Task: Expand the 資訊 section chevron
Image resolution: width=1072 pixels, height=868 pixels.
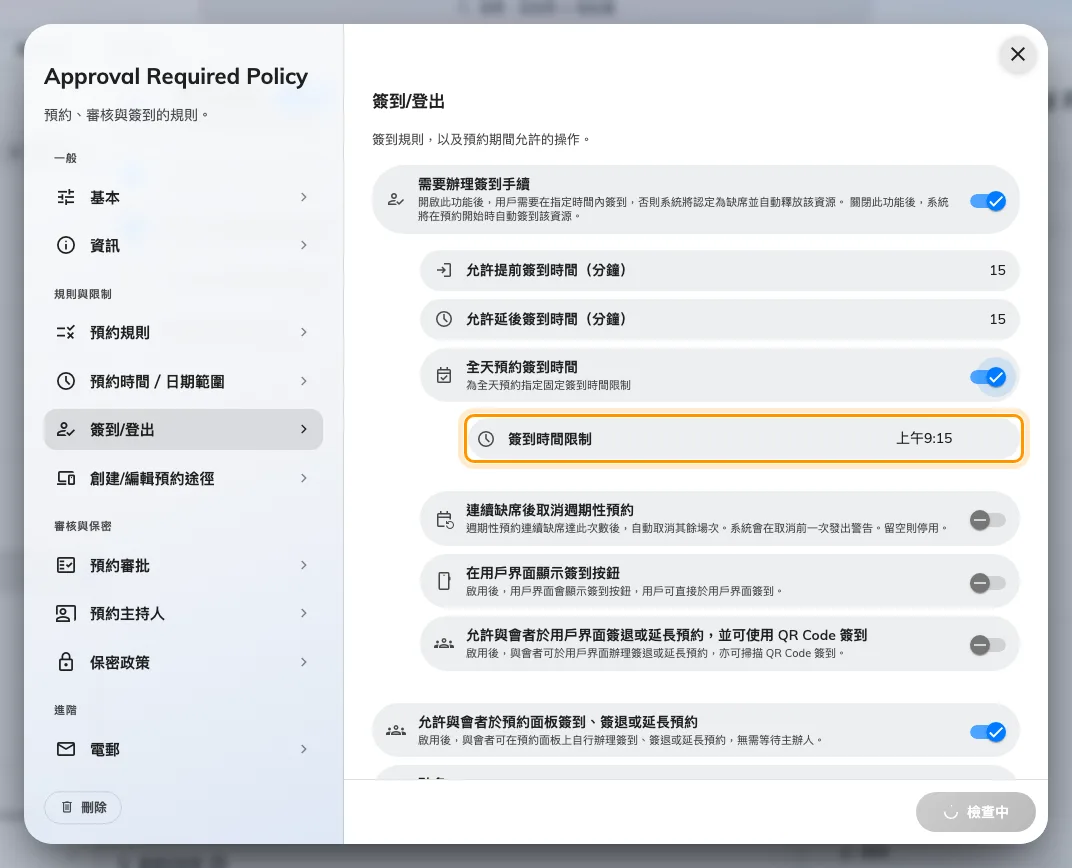Action: (x=304, y=245)
